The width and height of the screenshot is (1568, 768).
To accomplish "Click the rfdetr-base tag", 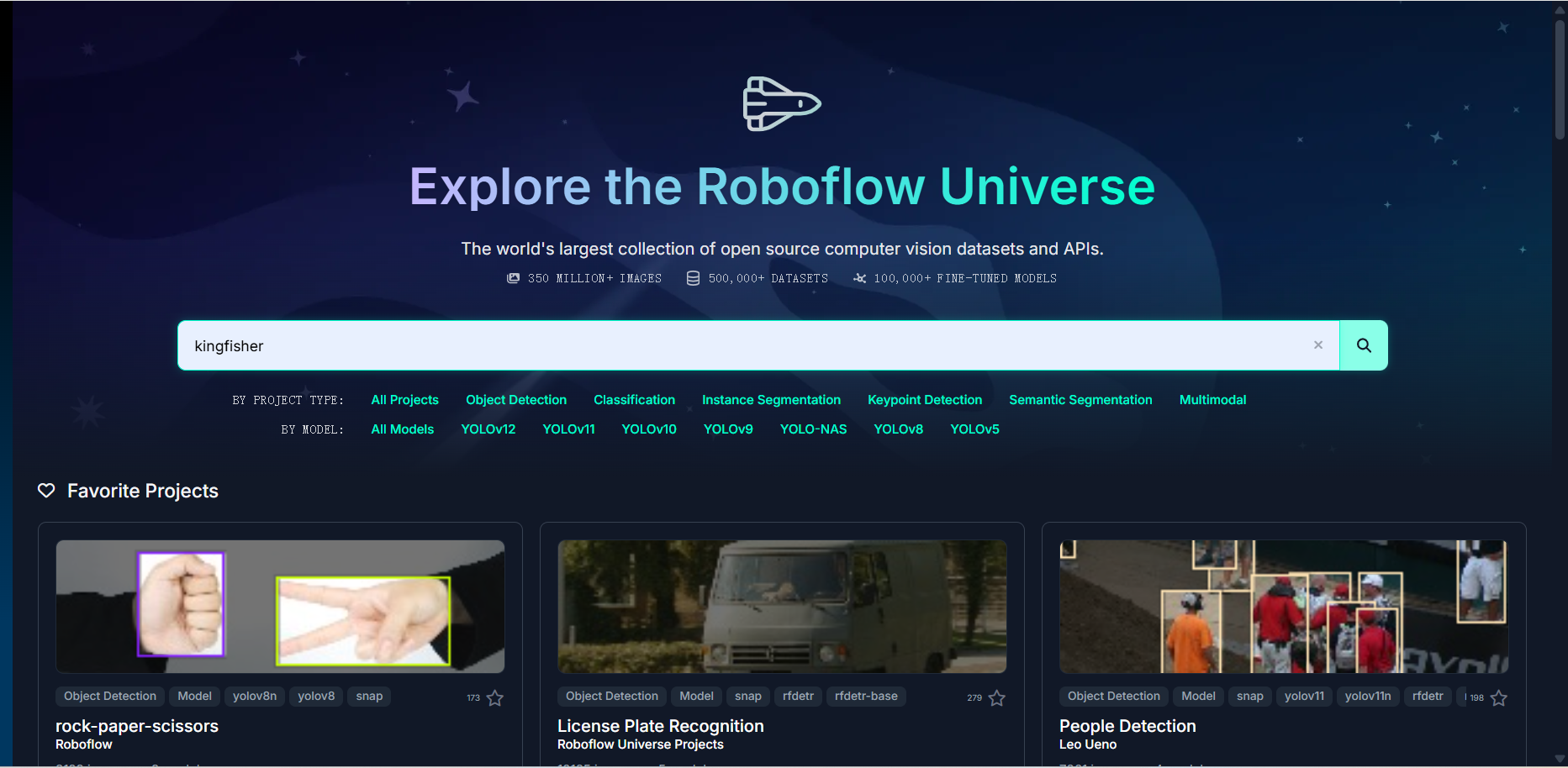I will coord(866,697).
